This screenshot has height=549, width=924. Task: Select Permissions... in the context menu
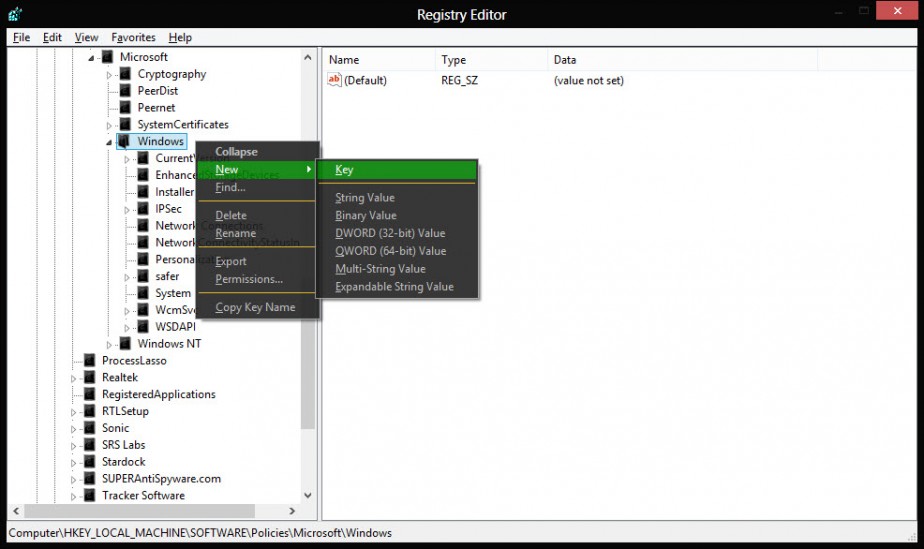(x=257, y=279)
